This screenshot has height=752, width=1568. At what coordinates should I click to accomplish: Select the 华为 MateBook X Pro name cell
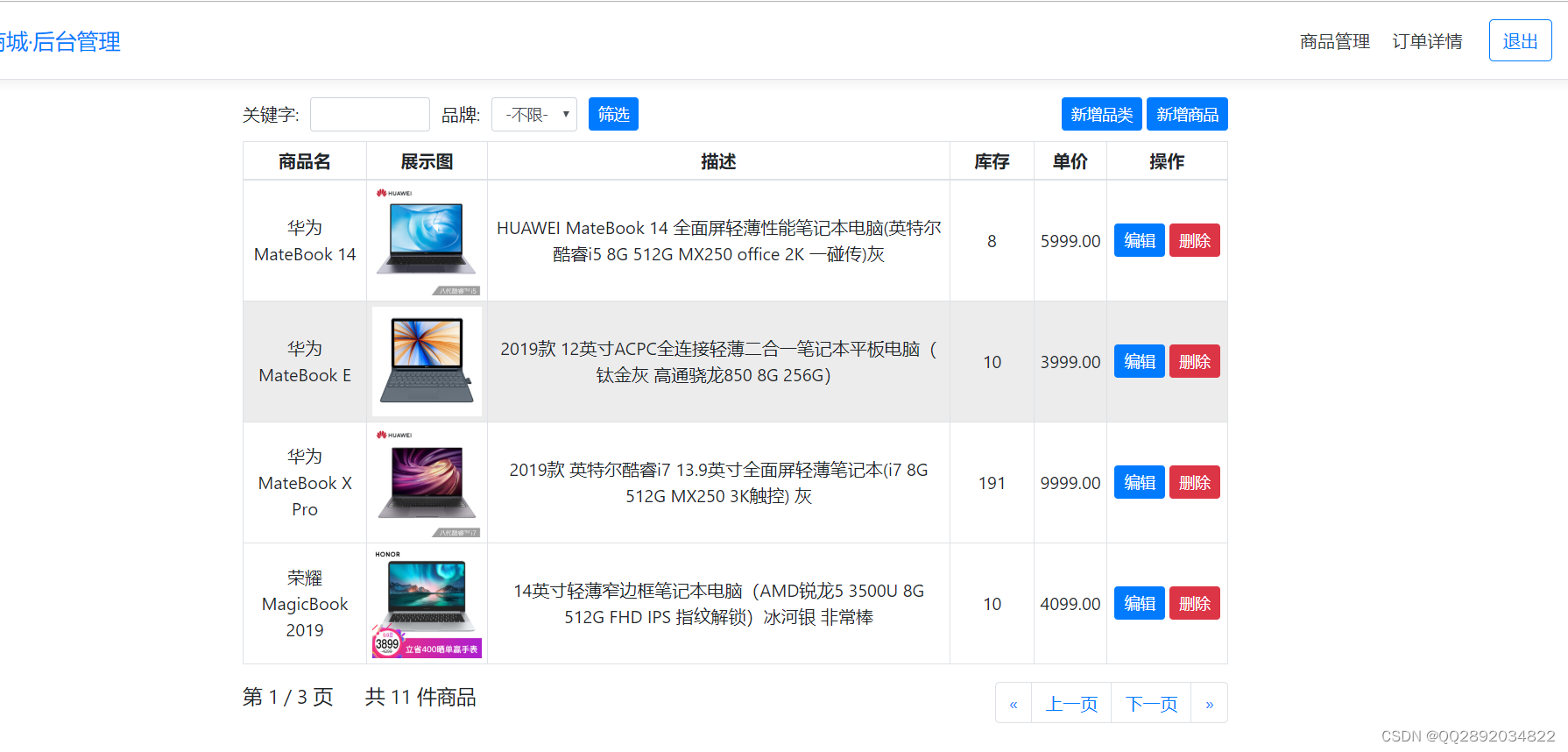tap(305, 483)
